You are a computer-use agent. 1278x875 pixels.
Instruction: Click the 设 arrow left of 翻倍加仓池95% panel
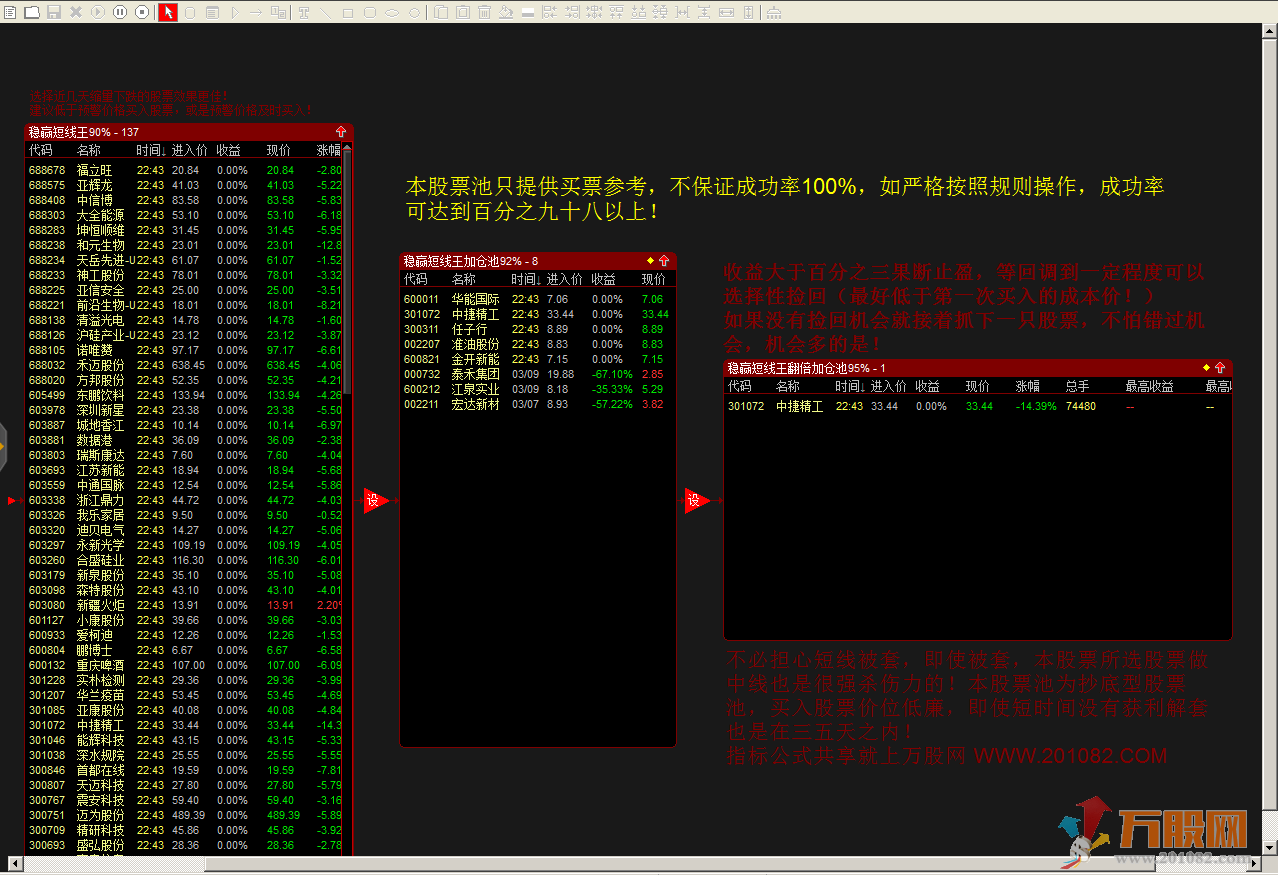point(696,499)
